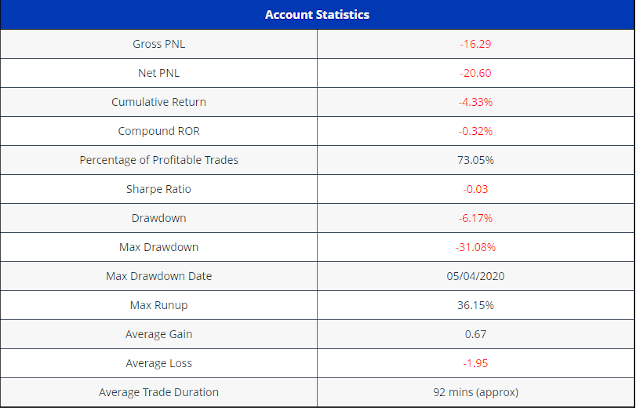This screenshot has width=640, height=411.
Task: Select the Compound ROR label
Action: tap(159, 131)
